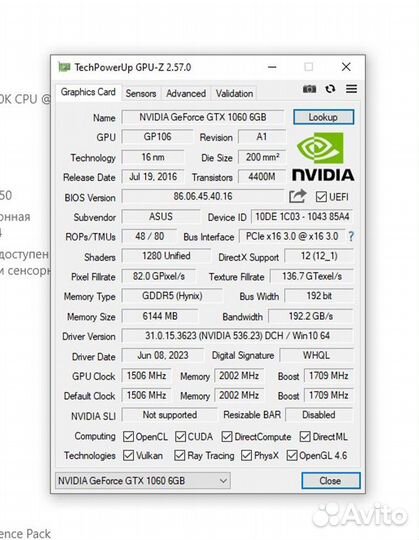The width and height of the screenshot is (419, 540).
Task: Toggle the DirectCompute checkbox
Action: (x=227, y=437)
